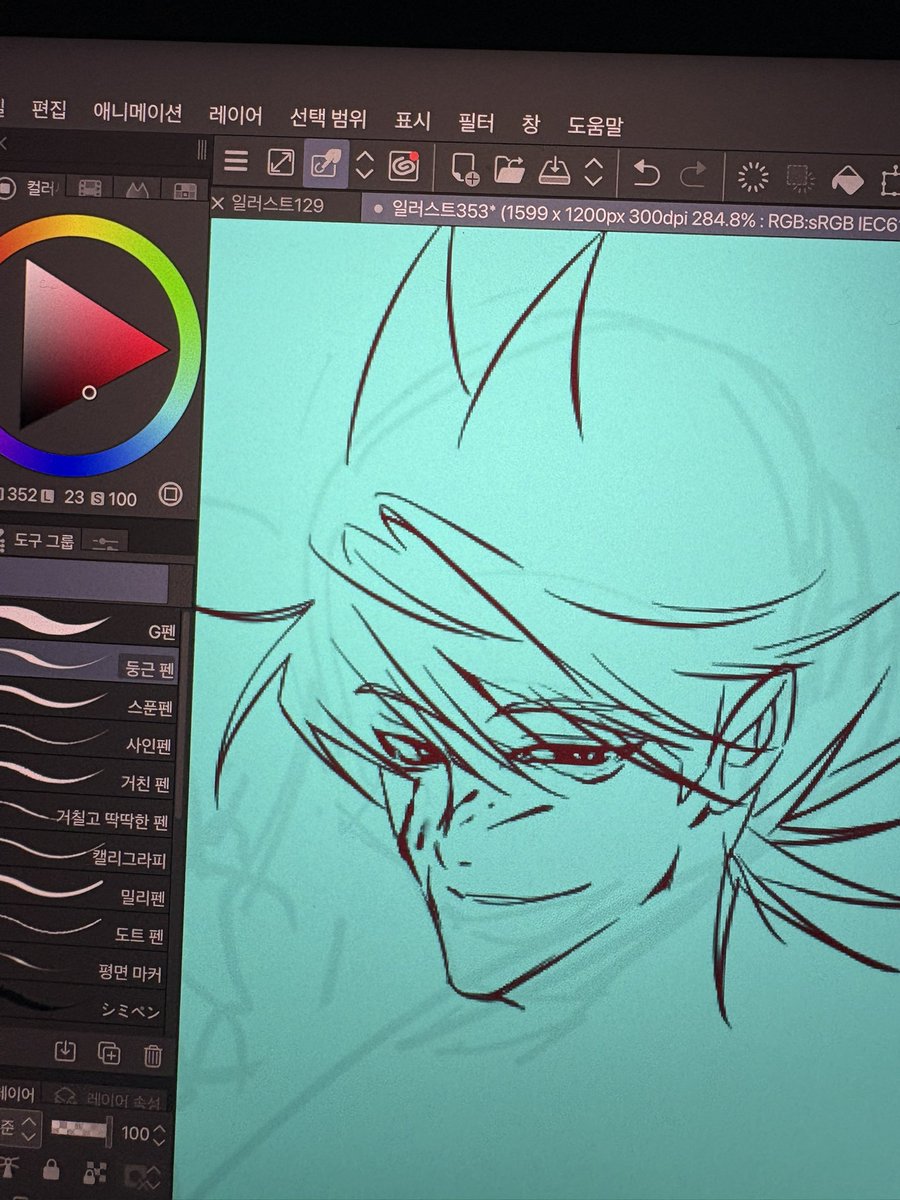Click the square-in-circle icon below color wheel
900x1200 pixels.
click(171, 494)
